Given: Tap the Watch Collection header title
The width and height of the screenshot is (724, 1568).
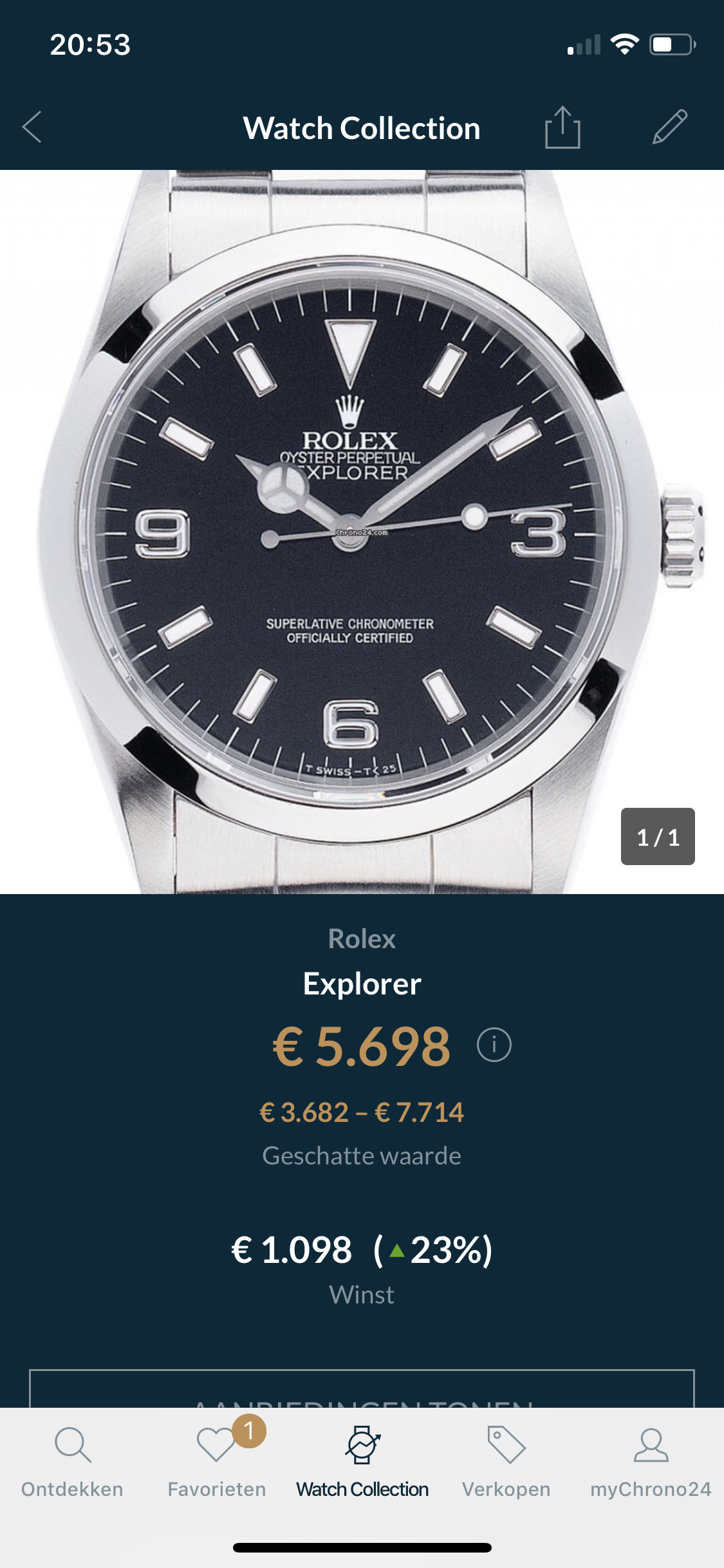Looking at the screenshot, I should click(x=362, y=128).
